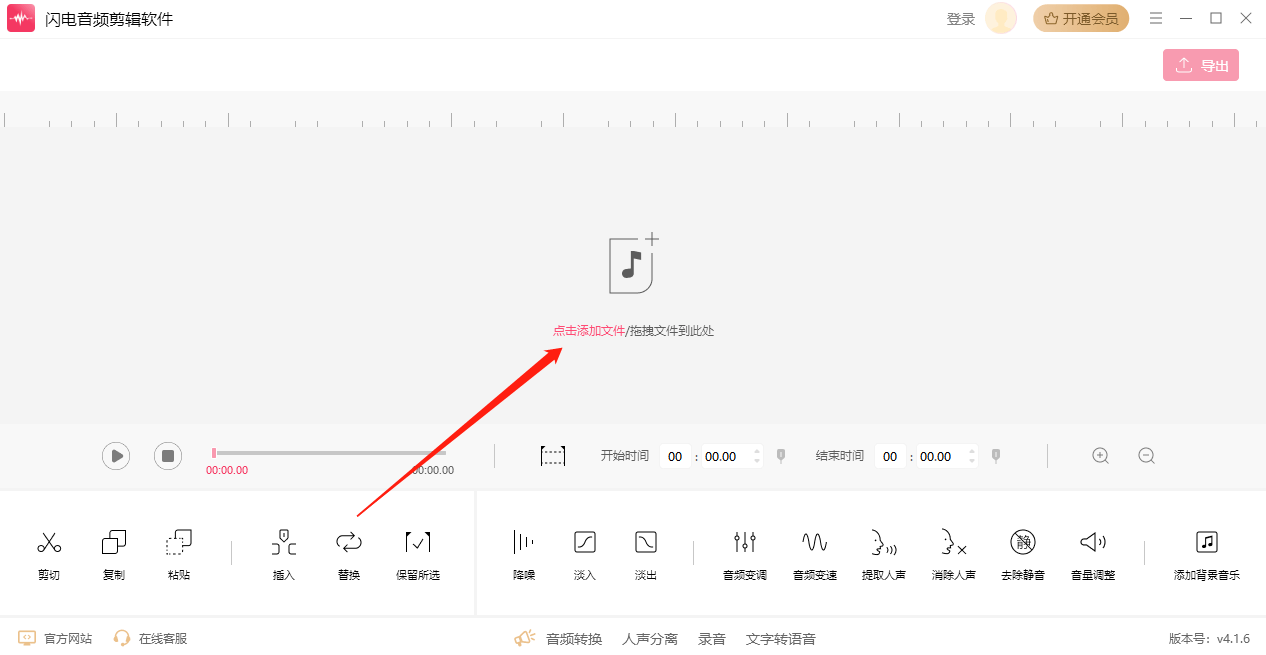Zoom out on the waveform
The image size is (1266, 655).
[x=1147, y=456]
